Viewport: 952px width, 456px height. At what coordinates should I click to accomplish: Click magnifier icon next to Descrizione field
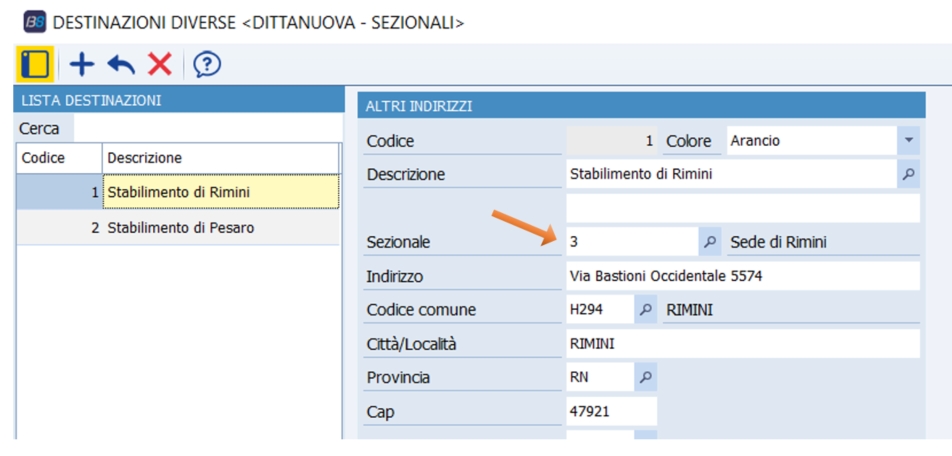pyautogui.click(x=908, y=174)
